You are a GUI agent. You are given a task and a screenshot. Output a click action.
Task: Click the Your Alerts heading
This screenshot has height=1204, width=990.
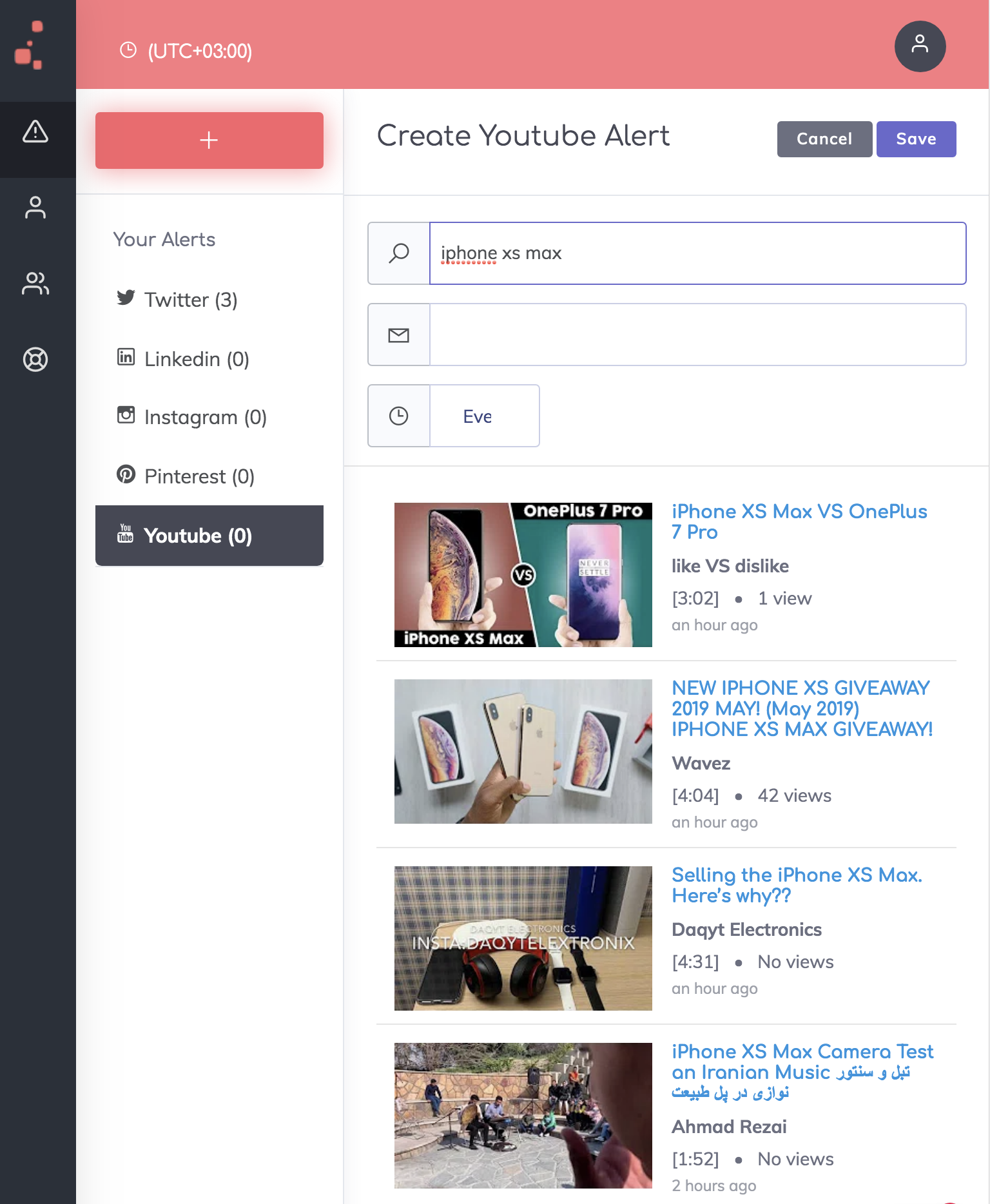[x=164, y=239]
